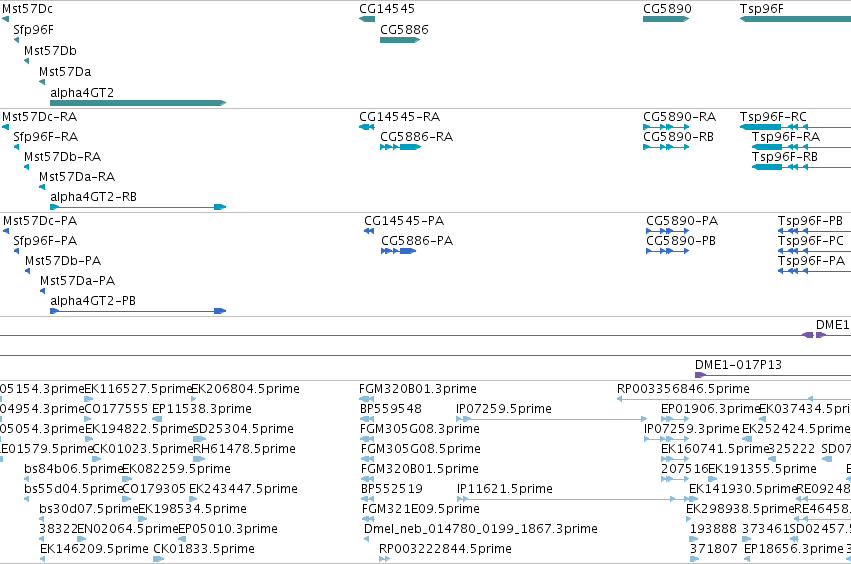This screenshot has height=564, width=851.
Task: Open transcript Tsp96F-RC
Action: tap(773, 117)
